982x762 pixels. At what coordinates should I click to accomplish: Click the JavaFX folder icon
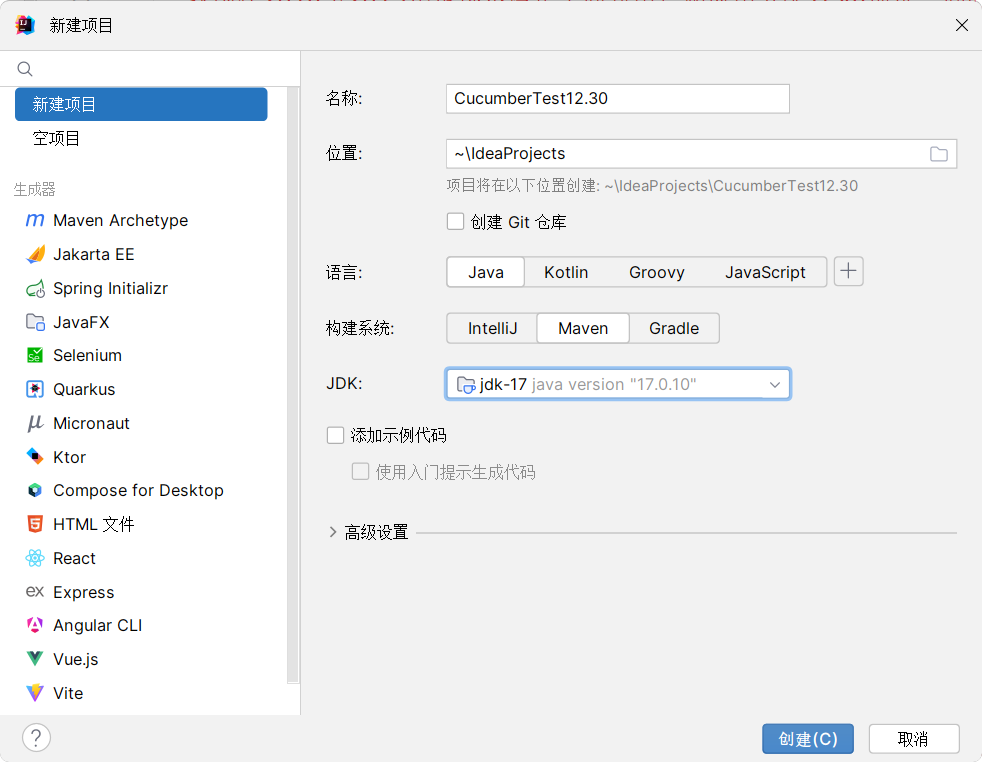[x=35, y=322]
